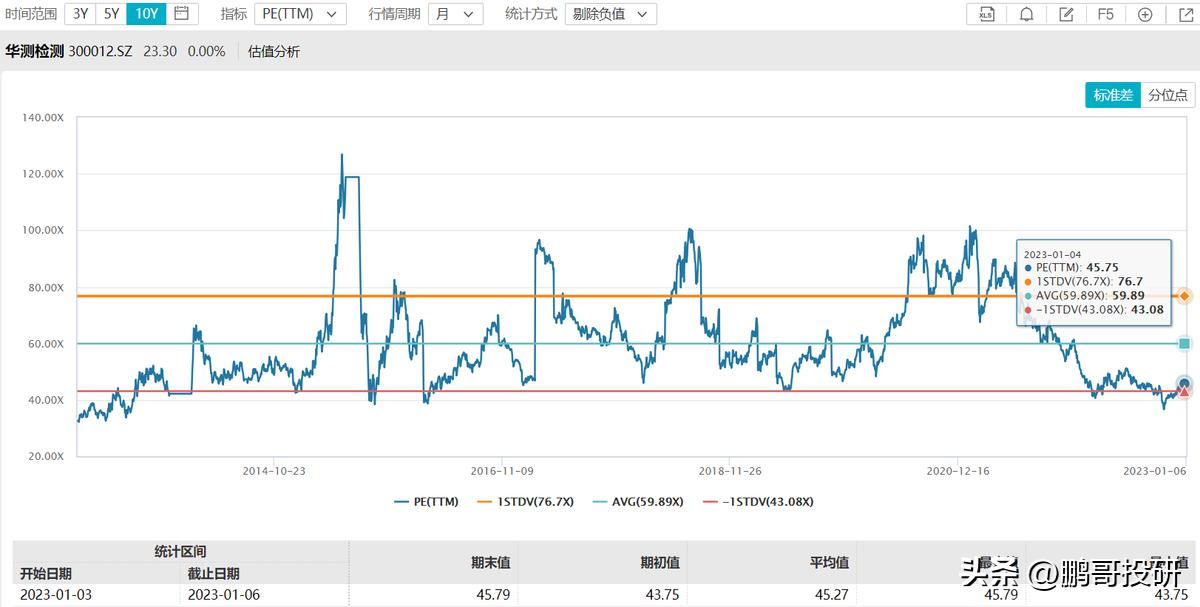Switch to the 分位点 tab
Screen dimensions: 1200x607
click(1167, 95)
